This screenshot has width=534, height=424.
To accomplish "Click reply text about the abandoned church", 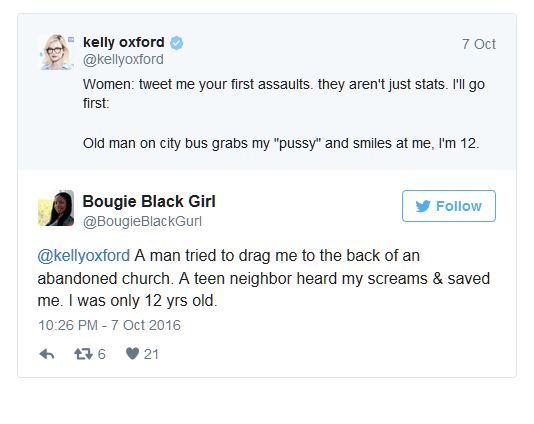I will click(264, 278).
